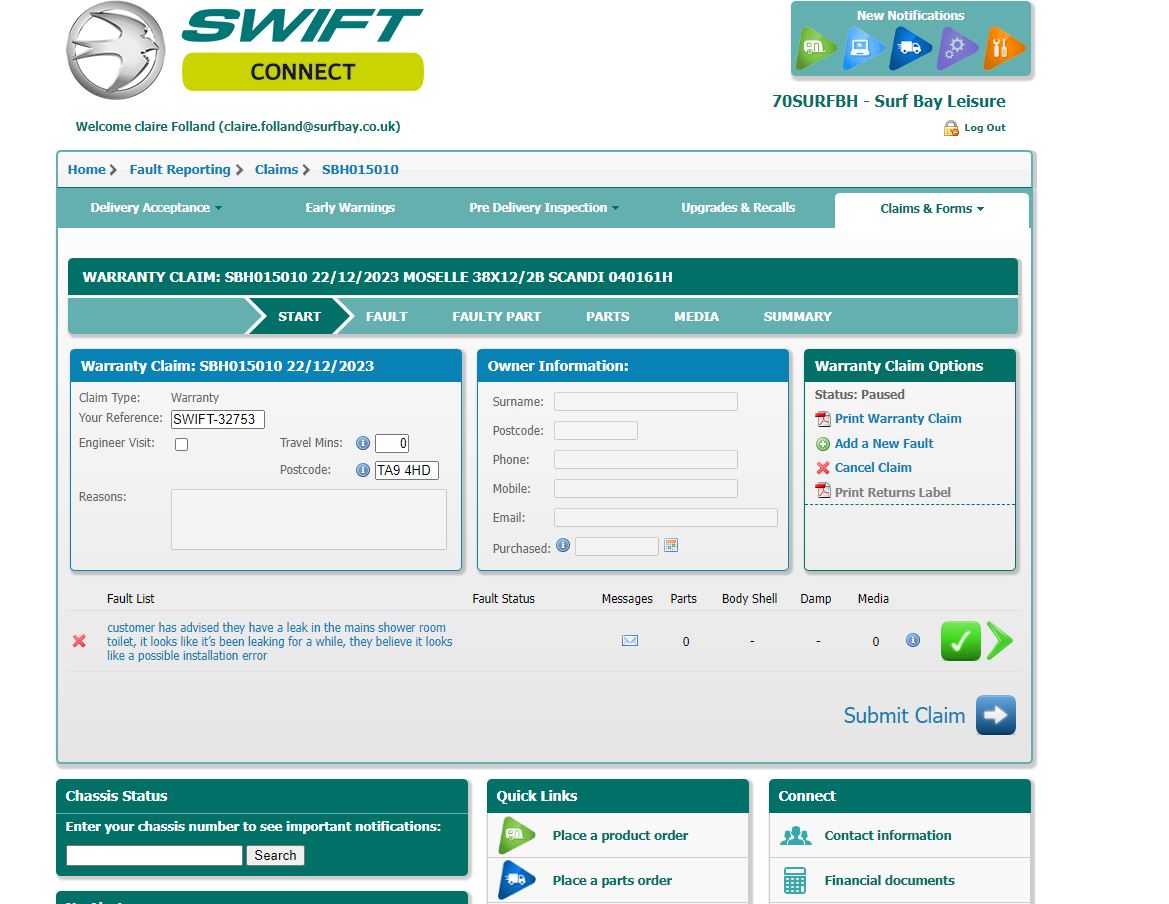Open the Early Warnings menu item
Image resolution: width=1169 pixels, height=904 pixels.
(x=350, y=208)
